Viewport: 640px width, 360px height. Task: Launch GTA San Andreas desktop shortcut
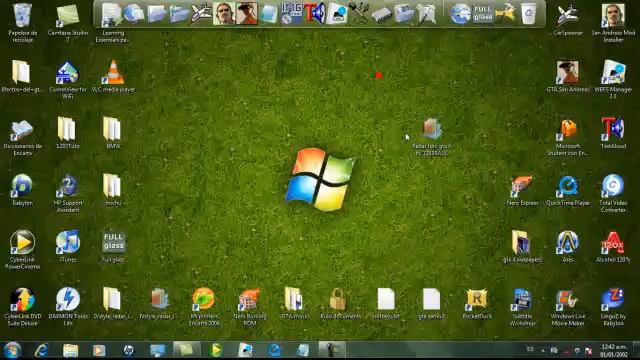(x=567, y=76)
